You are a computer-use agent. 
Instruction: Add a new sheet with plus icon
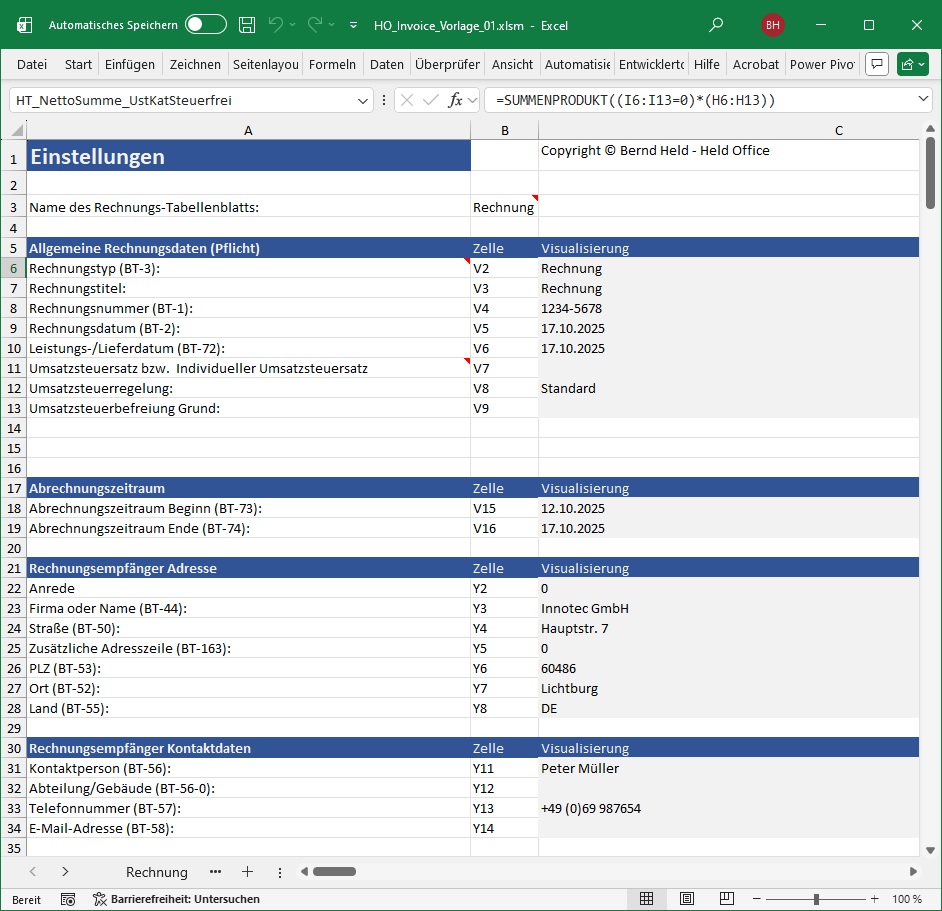(248, 872)
